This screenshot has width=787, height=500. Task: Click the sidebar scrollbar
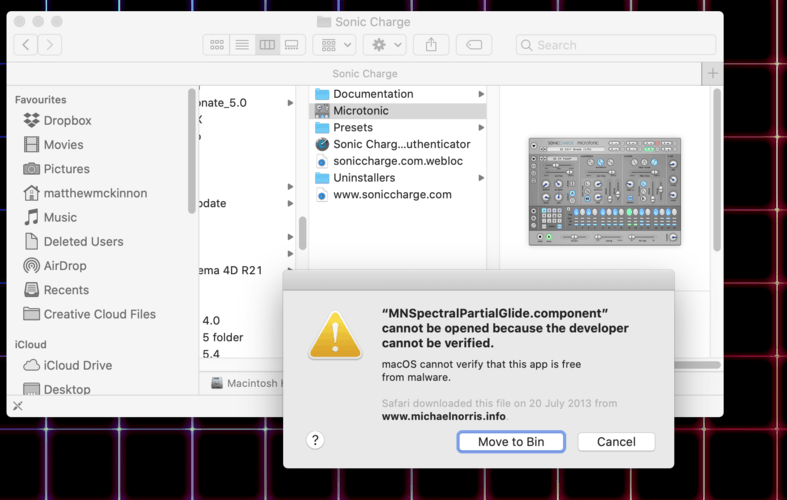[x=191, y=151]
